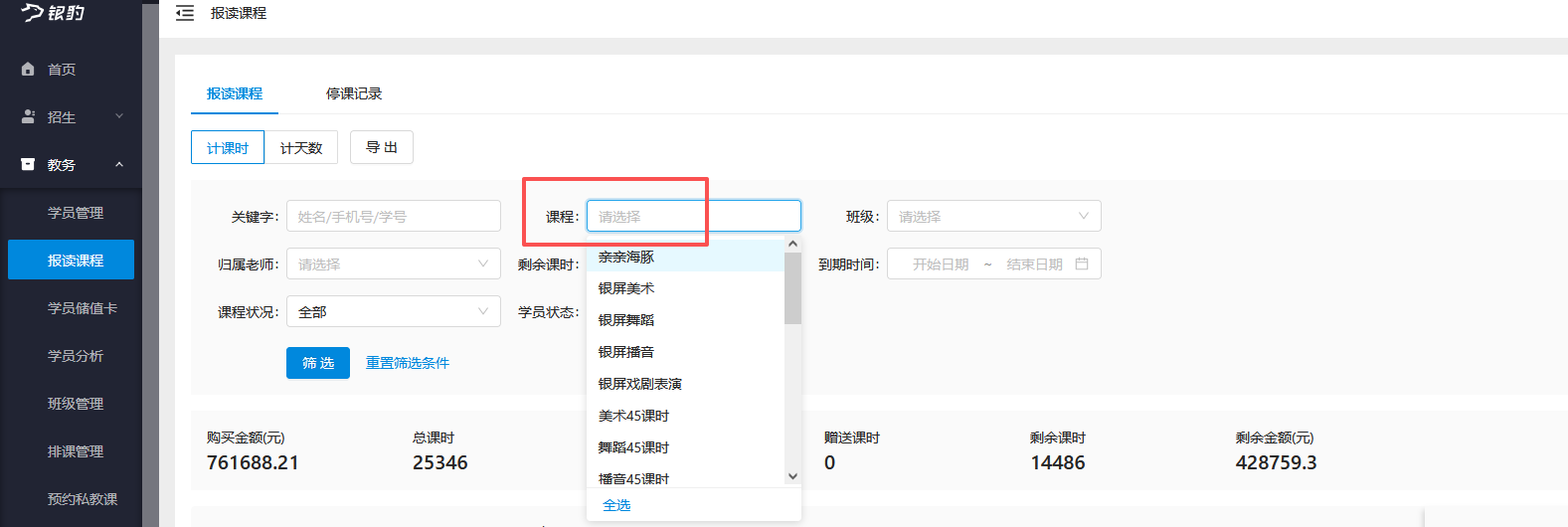This screenshot has width=1568, height=527.
Task: Click remaining lessons value 14486
Action: tap(1058, 462)
